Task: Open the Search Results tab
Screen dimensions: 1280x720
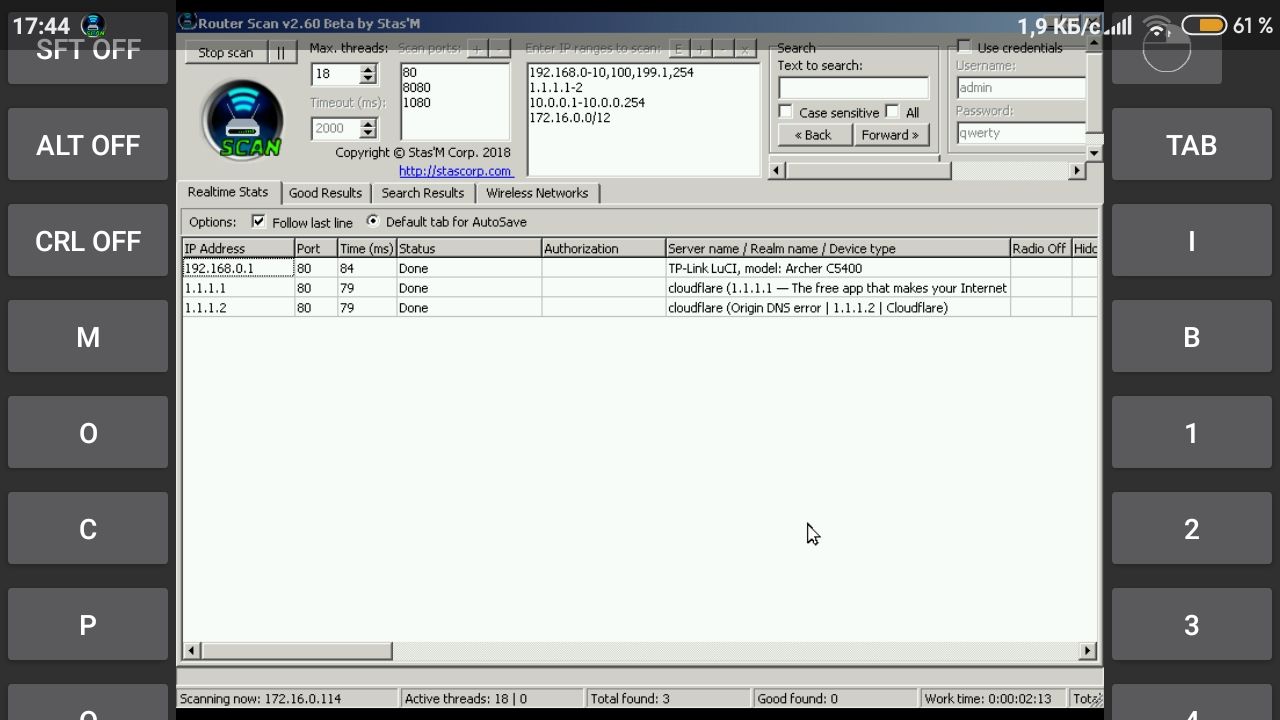Action: point(423,193)
